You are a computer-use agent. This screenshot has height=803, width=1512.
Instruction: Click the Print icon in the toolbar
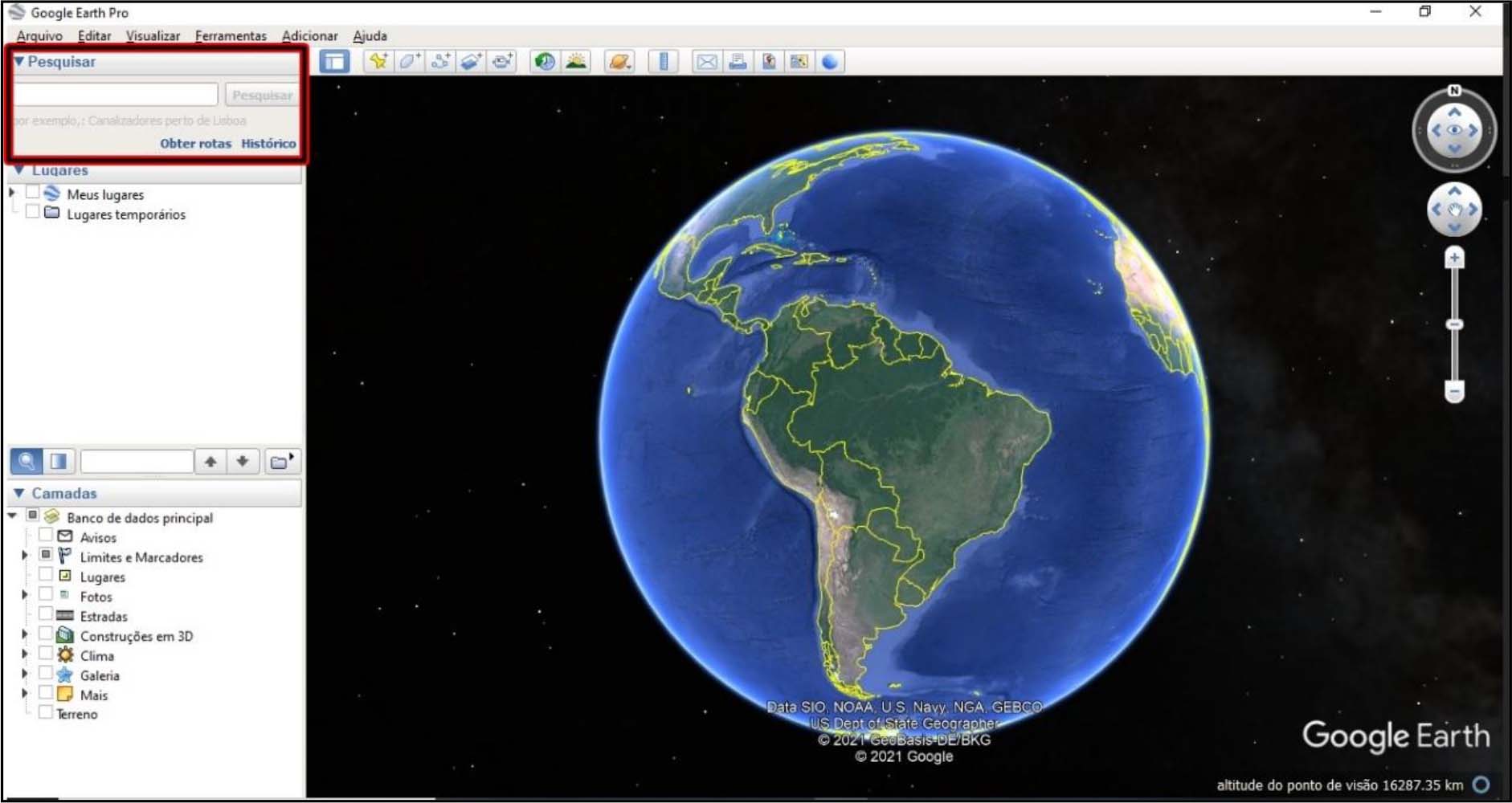[x=738, y=62]
